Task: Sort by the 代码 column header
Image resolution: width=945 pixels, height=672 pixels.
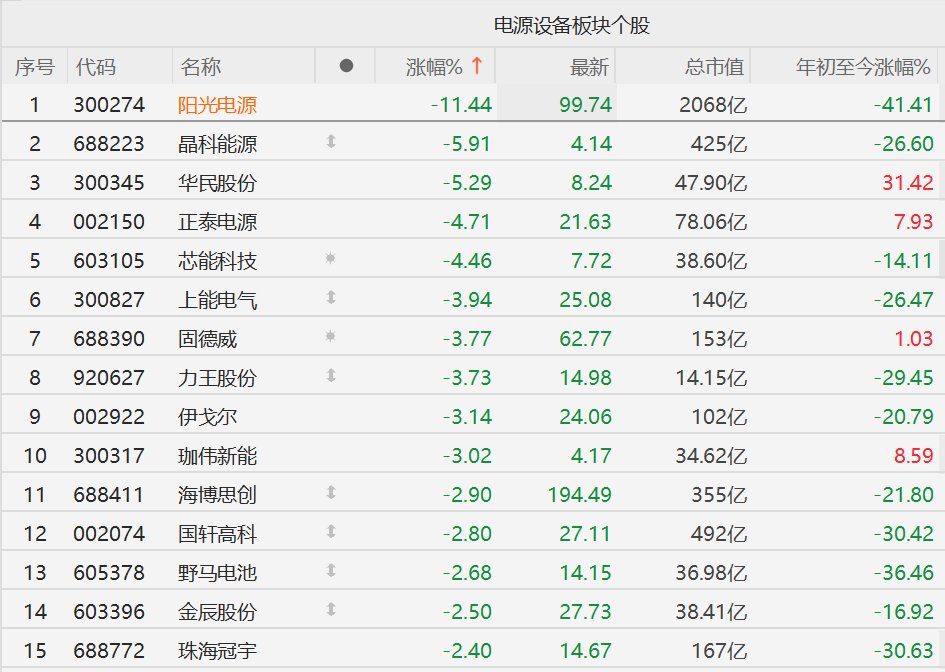Action: pos(95,66)
